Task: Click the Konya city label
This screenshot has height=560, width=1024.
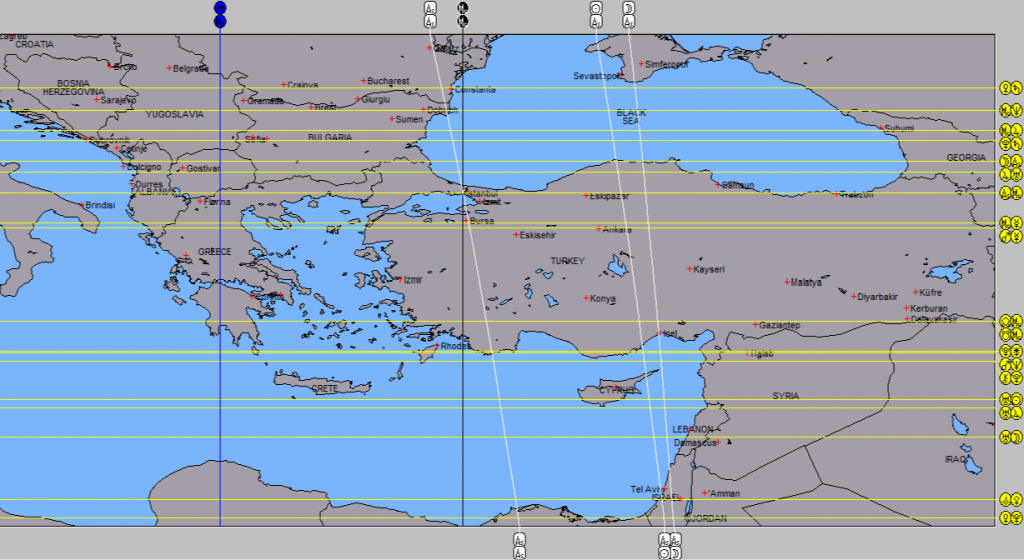Action: 603,299
